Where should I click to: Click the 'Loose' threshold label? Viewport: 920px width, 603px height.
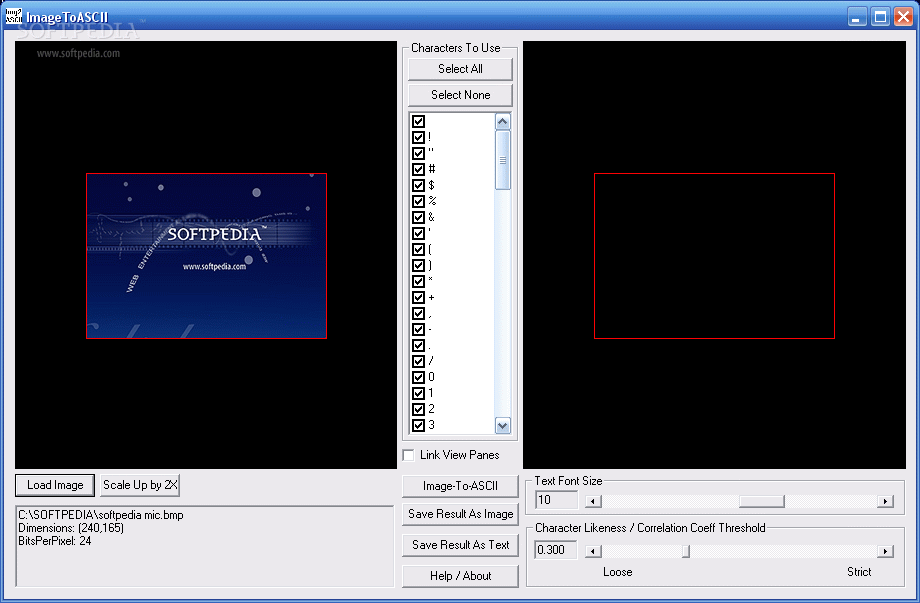pos(618,572)
